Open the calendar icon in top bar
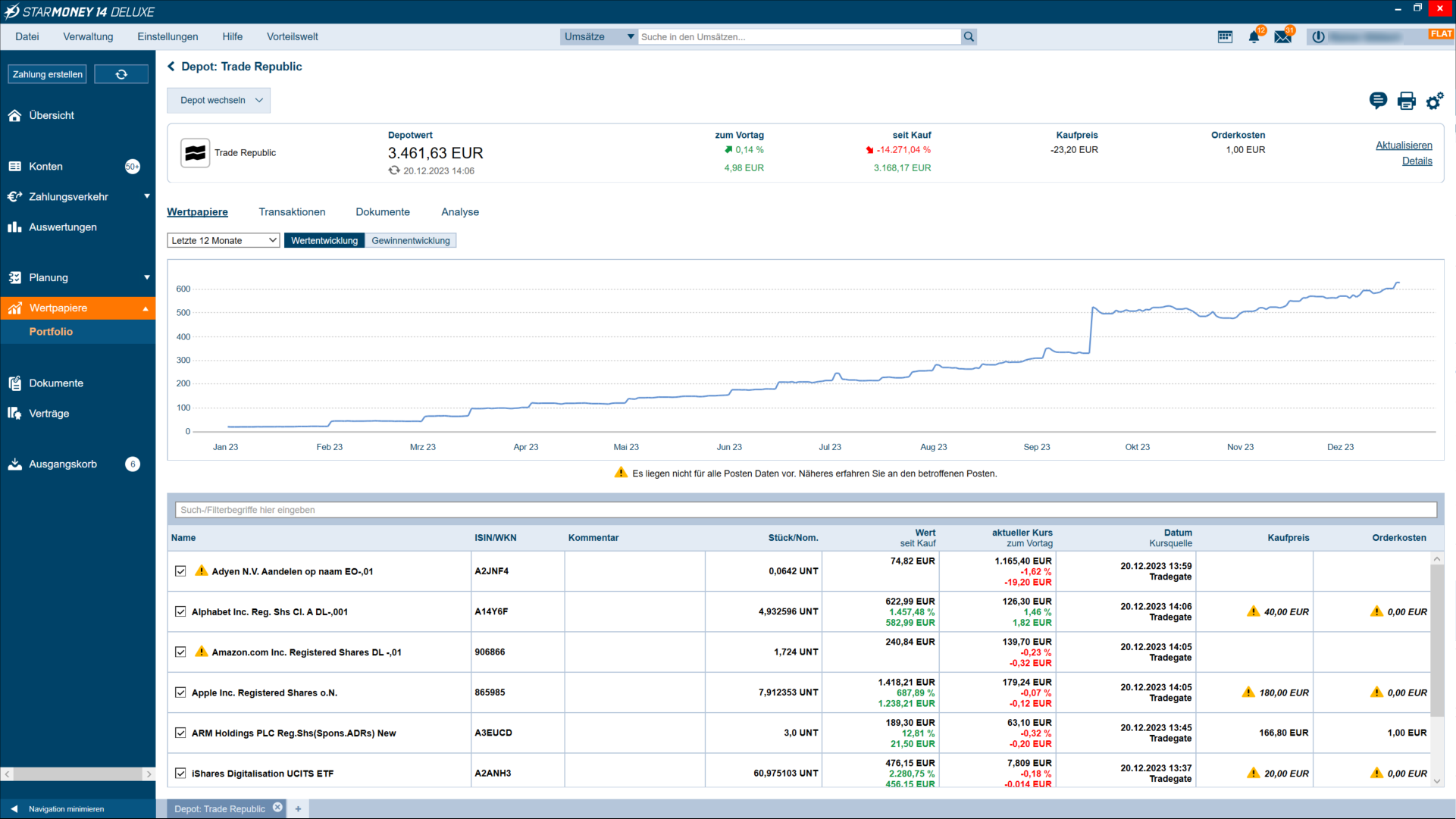Viewport: 1456px width, 819px height. tap(1225, 36)
